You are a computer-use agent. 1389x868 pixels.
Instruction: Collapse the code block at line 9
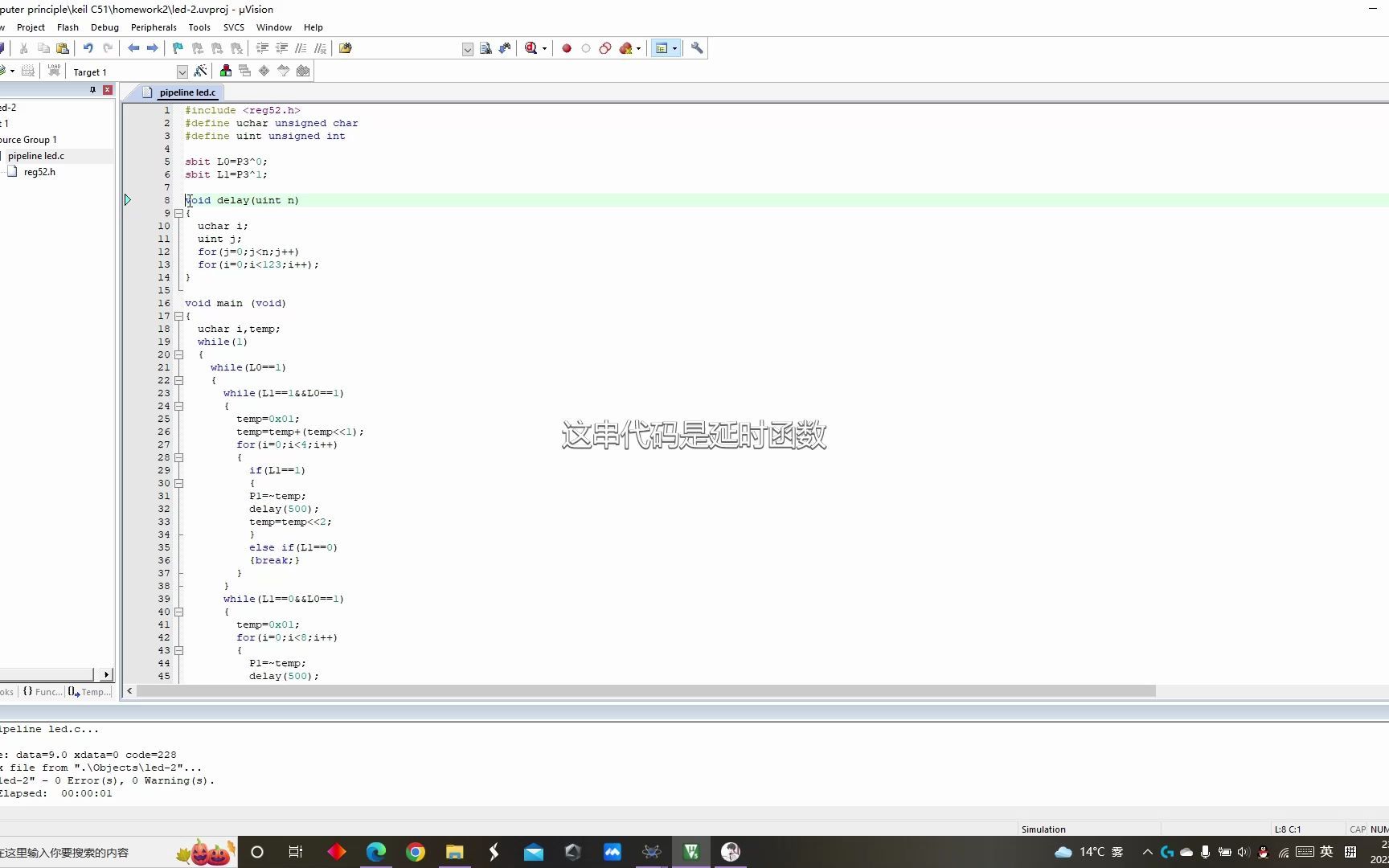(x=178, y=213)
